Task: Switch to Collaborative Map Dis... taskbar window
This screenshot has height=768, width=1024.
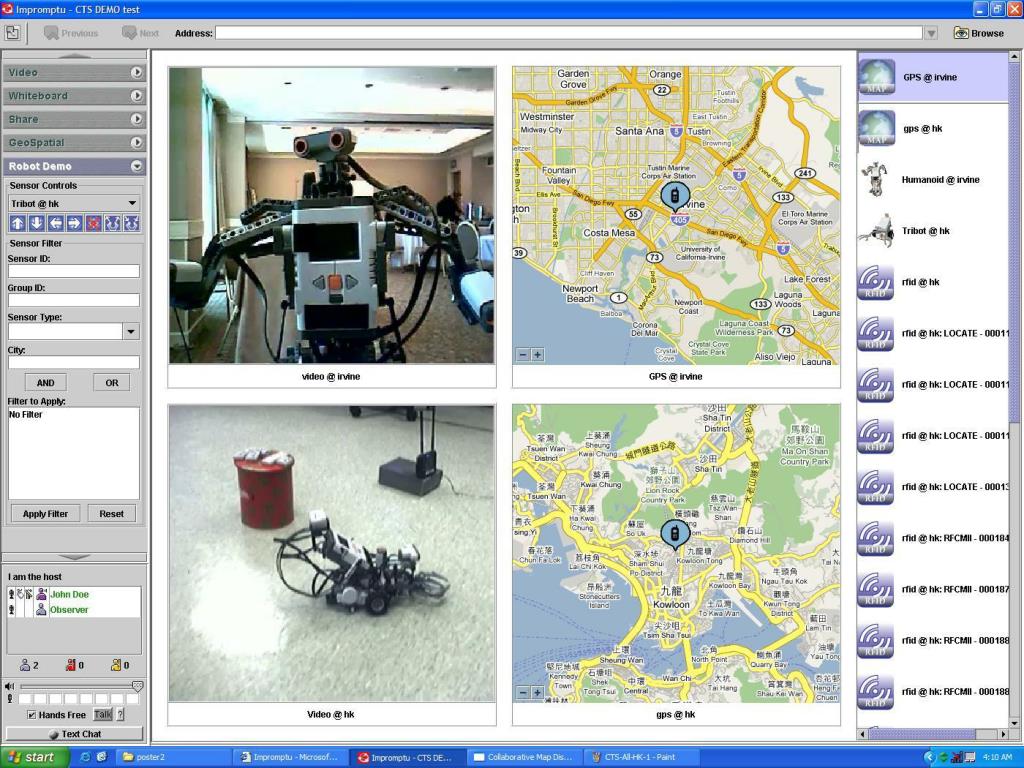Action: [525, 757]
